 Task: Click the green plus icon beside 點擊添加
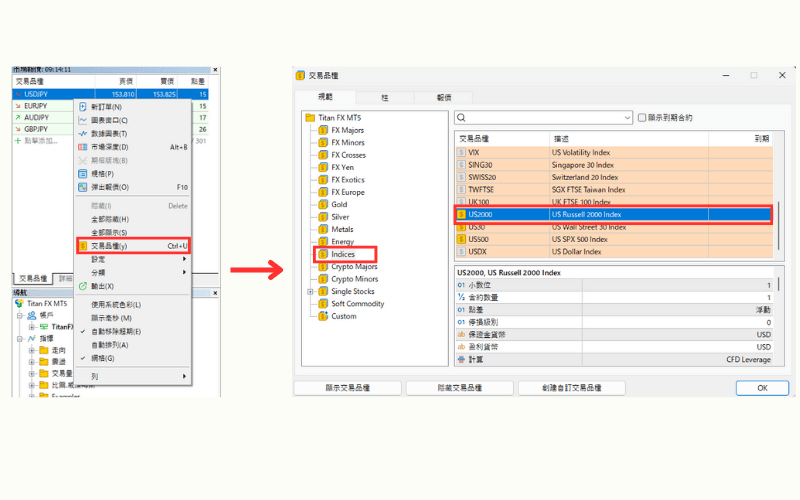(x=18, y=141)
